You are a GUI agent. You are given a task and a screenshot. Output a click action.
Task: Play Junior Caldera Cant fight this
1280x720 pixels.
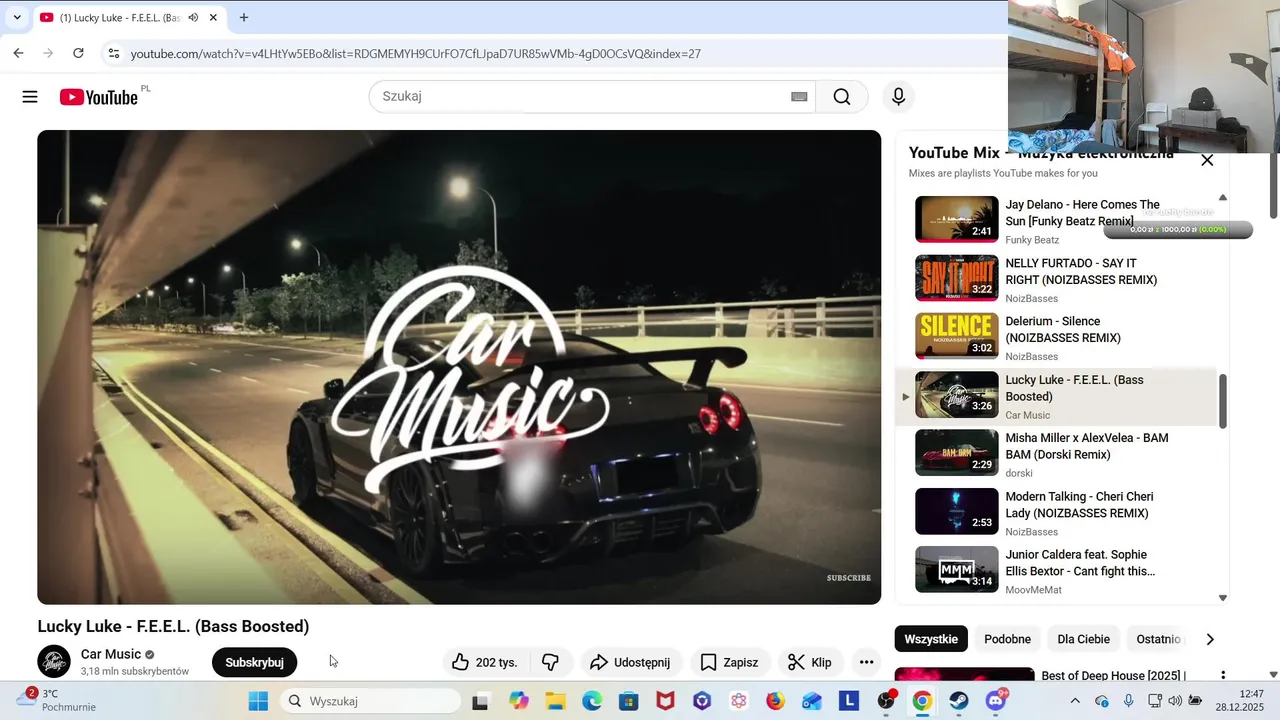[x=1055, y=570]
